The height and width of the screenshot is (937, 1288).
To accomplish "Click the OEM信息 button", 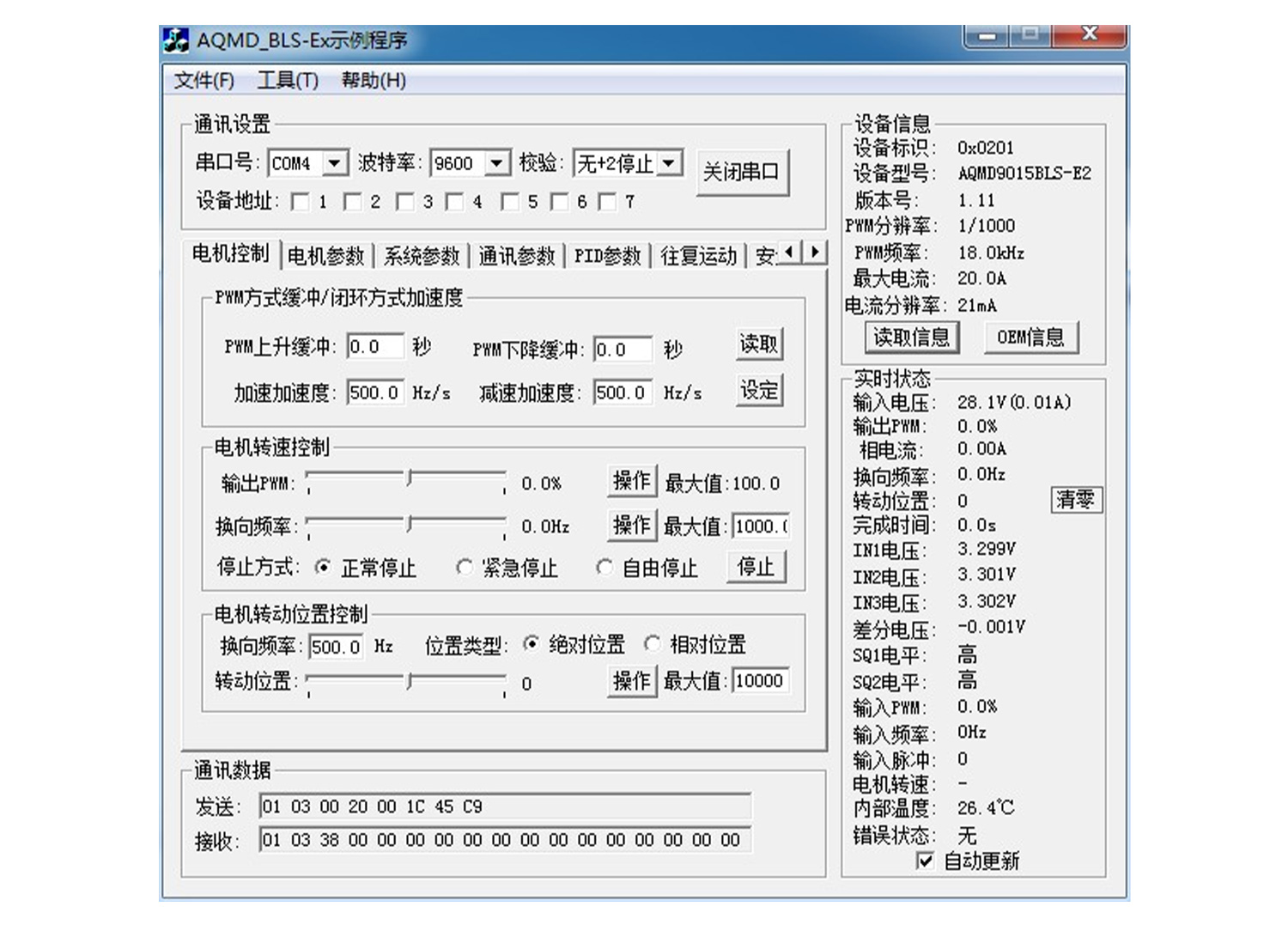I will [1031, 337].
